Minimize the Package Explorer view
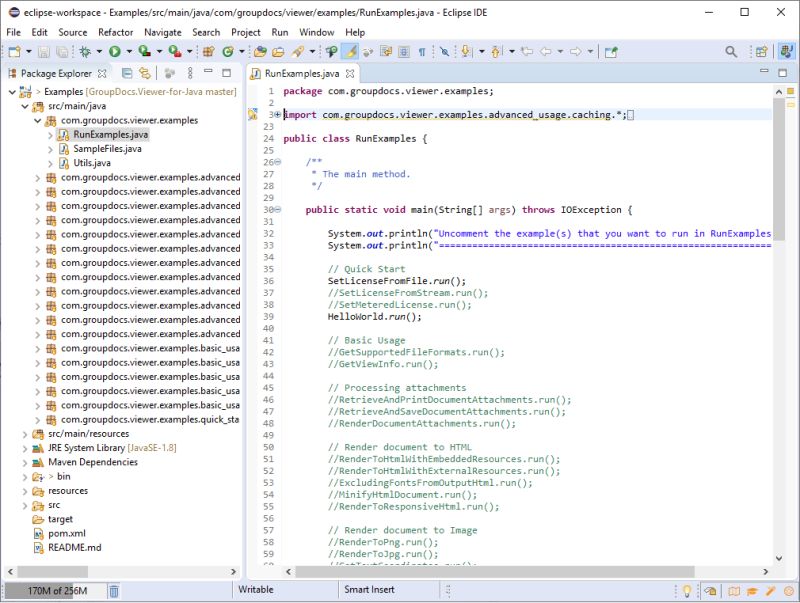The image size is (800, 603). coord(208,72)
